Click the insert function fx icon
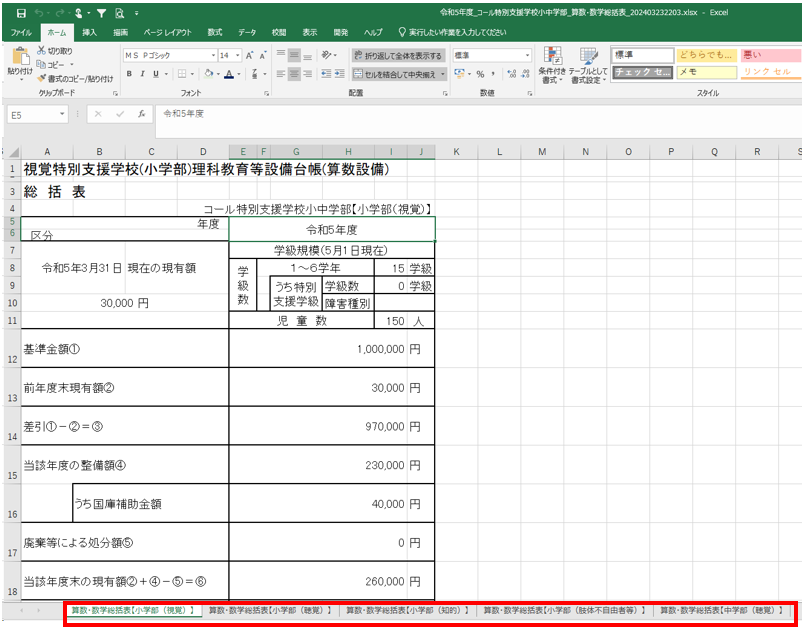 coord(142,114)
